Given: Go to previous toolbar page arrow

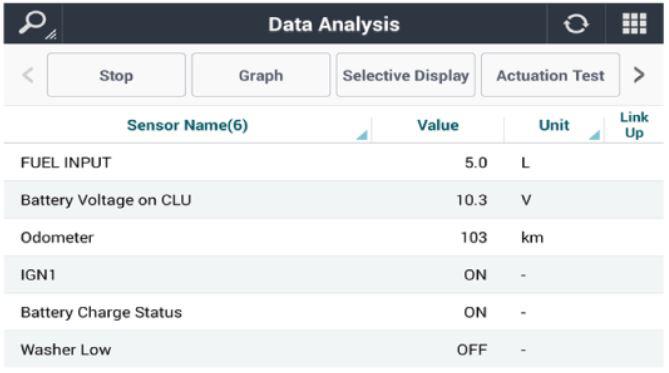Looking at the screenshot, I should point(28,75).
